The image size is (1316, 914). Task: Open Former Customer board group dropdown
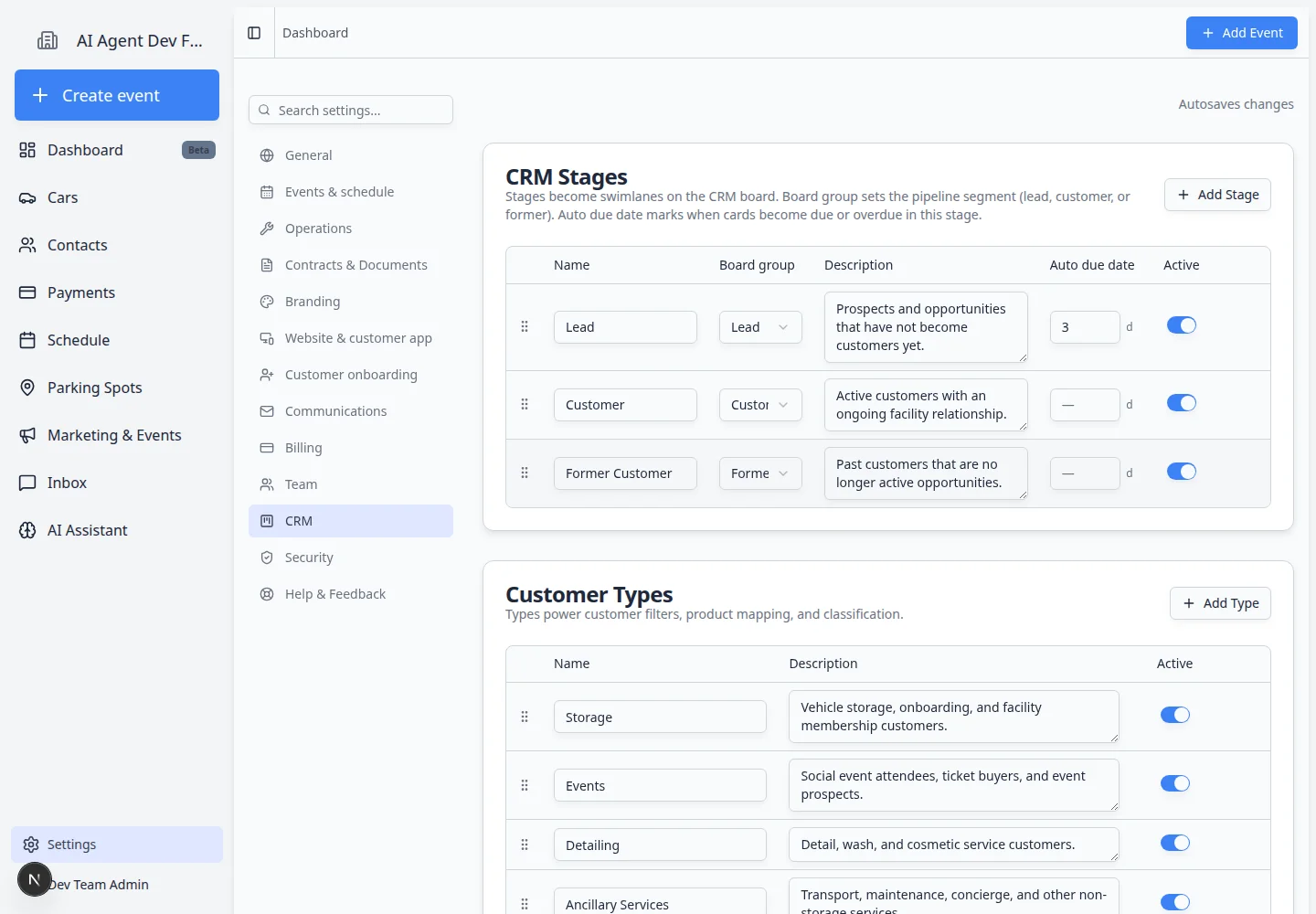point(760,473)
